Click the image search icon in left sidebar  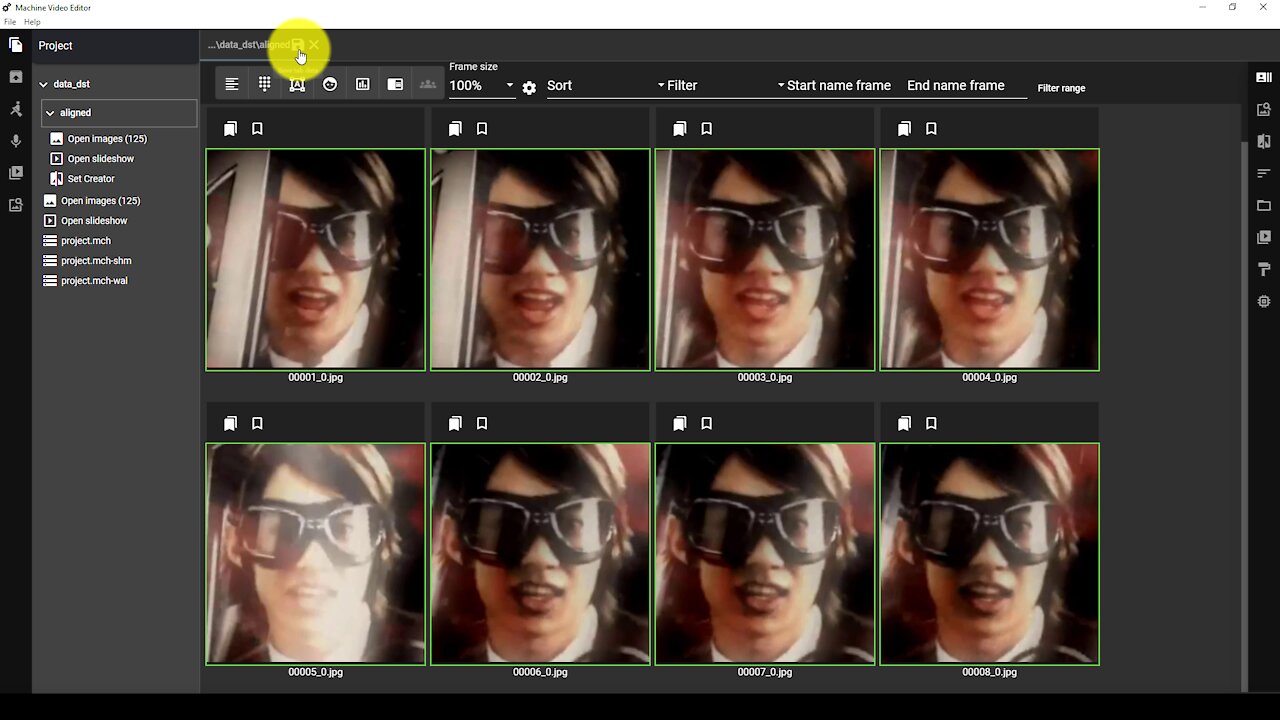pos(15,205)
